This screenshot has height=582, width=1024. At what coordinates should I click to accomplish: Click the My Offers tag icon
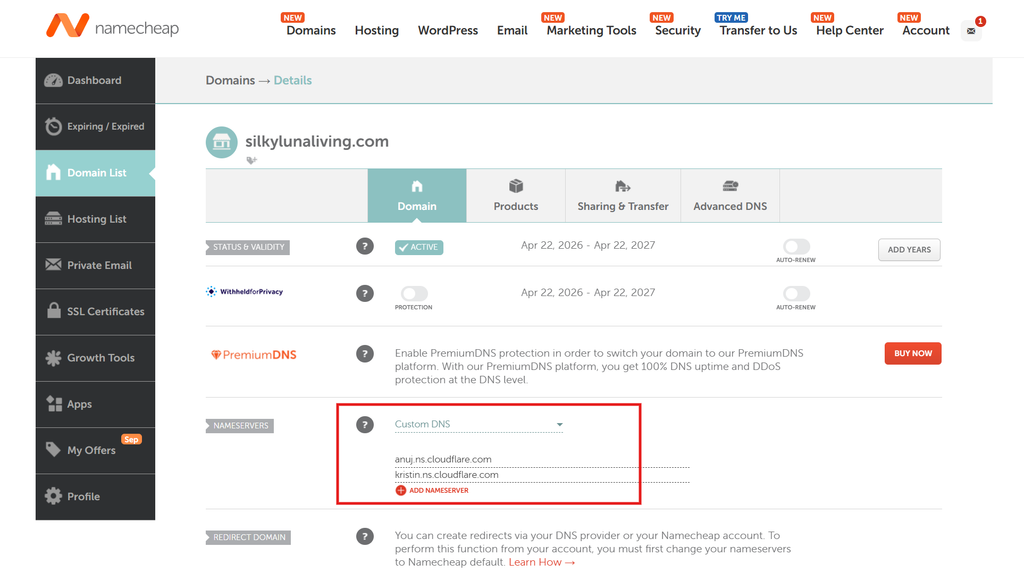point(53,449)
